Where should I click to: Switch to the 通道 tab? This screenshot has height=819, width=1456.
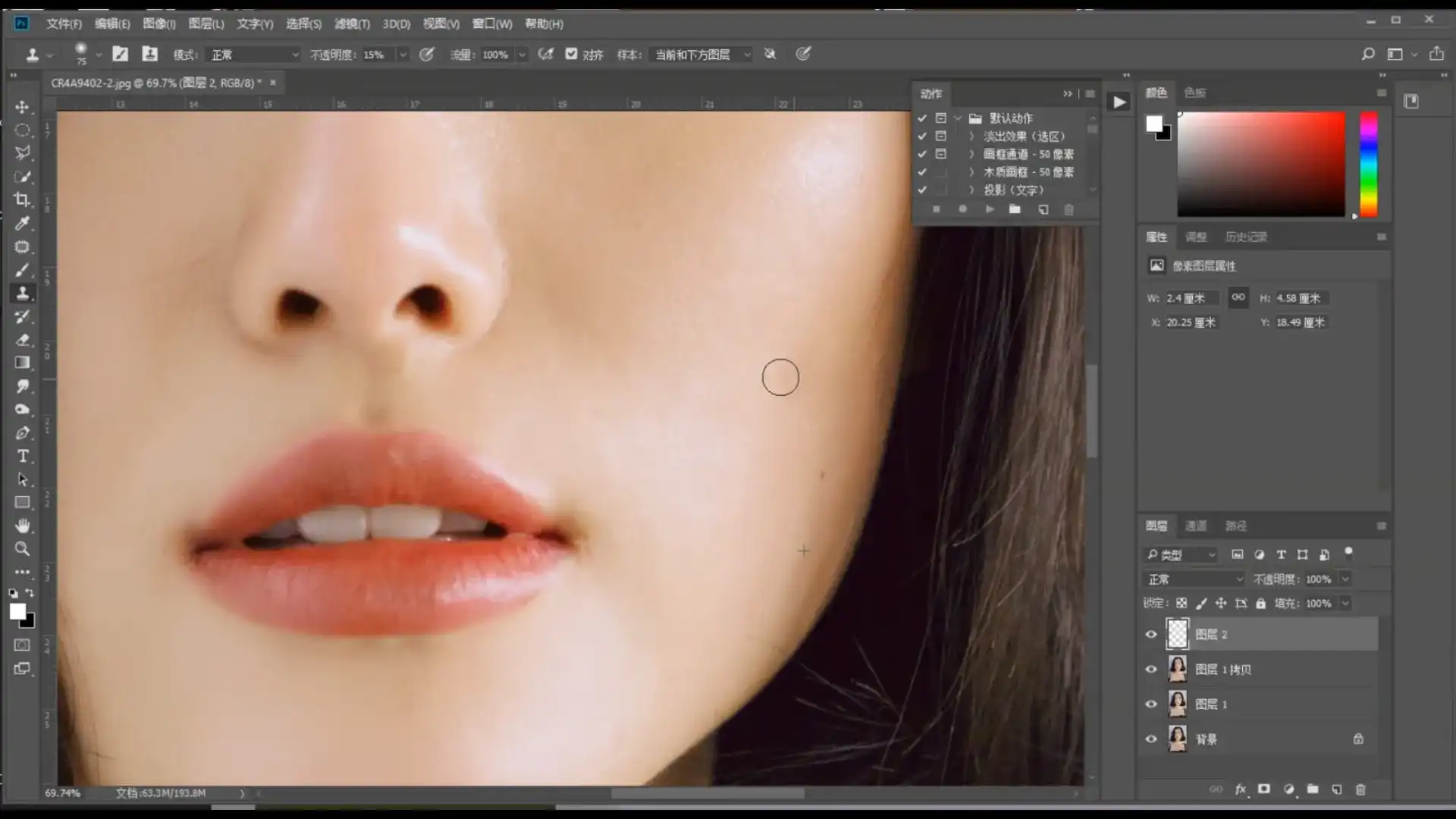pyautogui.click(x=1196, y=526)
